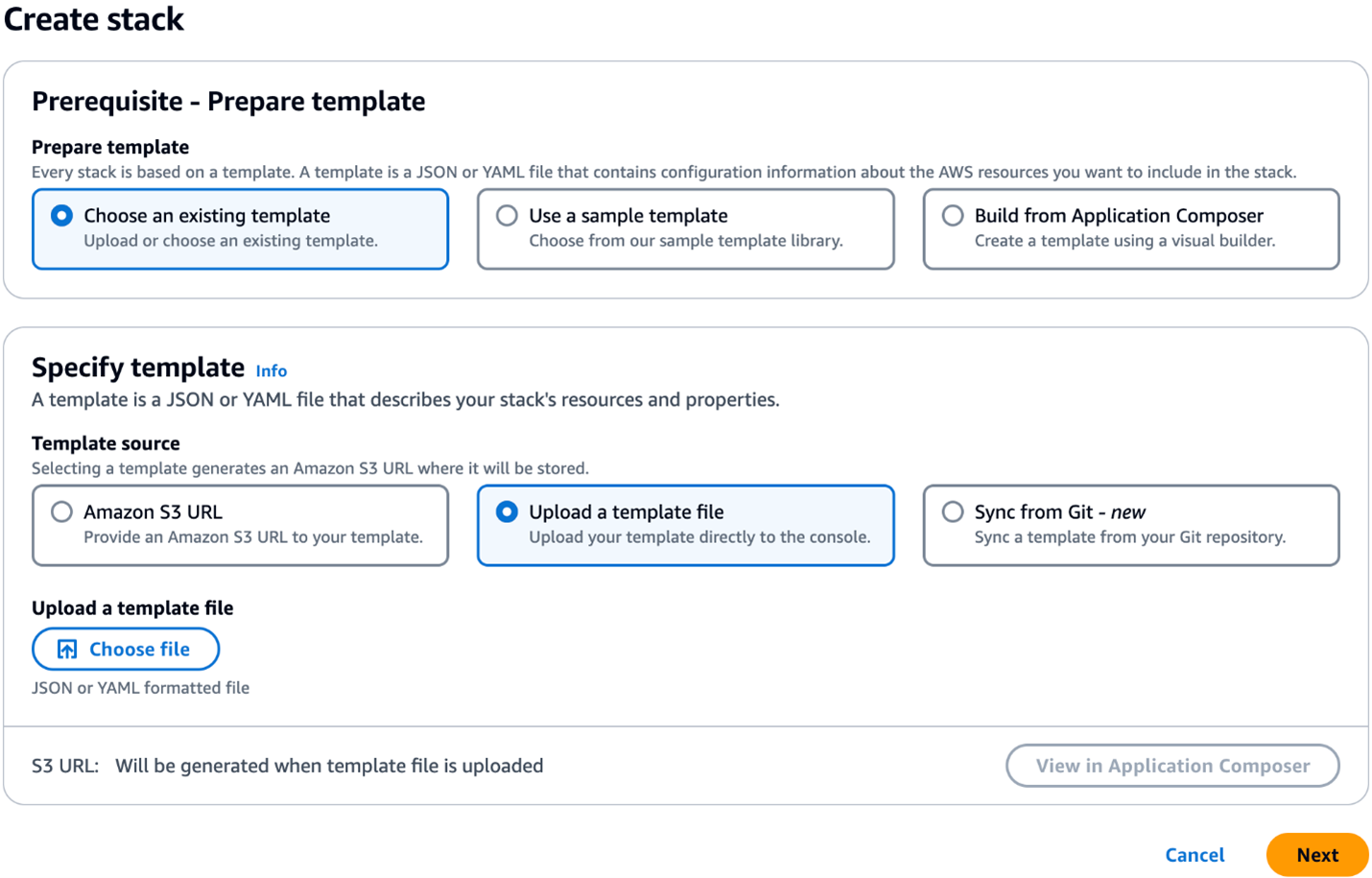Screen dimensions: 1372x878
Task: Click the JSON or YAML formatted file hint
Action: [140, 688]
